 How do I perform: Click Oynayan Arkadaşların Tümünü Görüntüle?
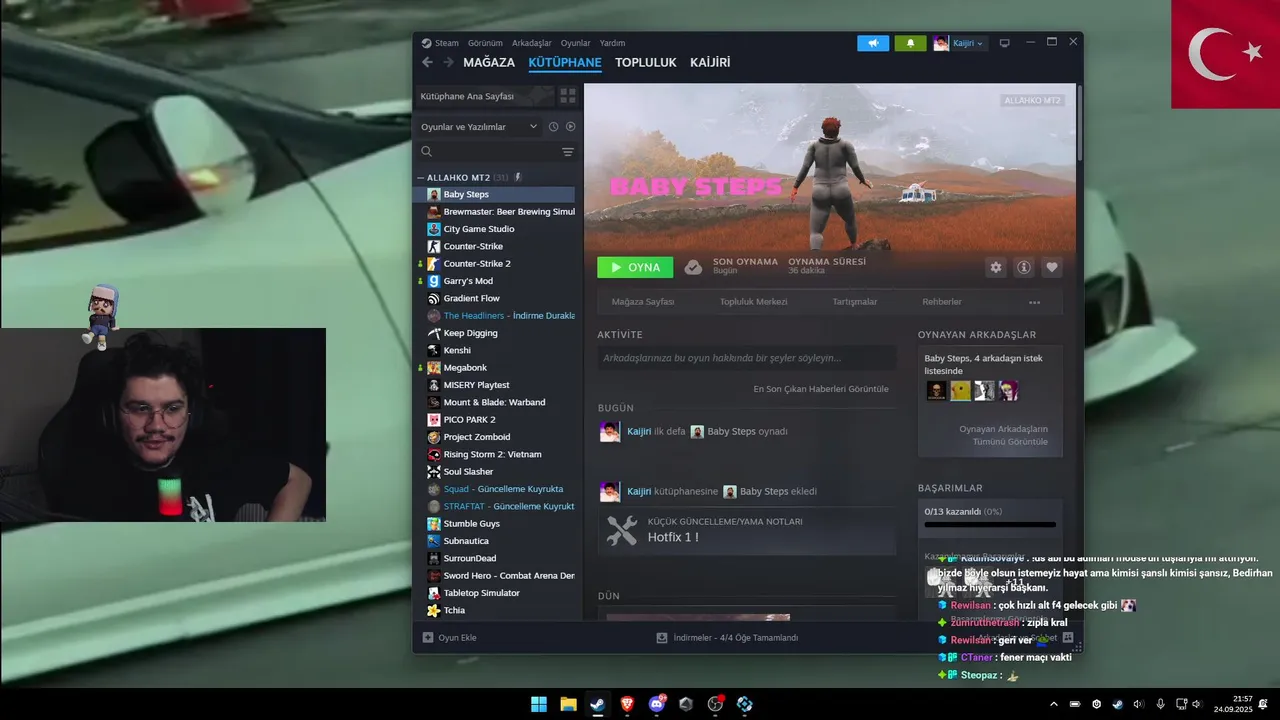click(x=1004, y=435)
